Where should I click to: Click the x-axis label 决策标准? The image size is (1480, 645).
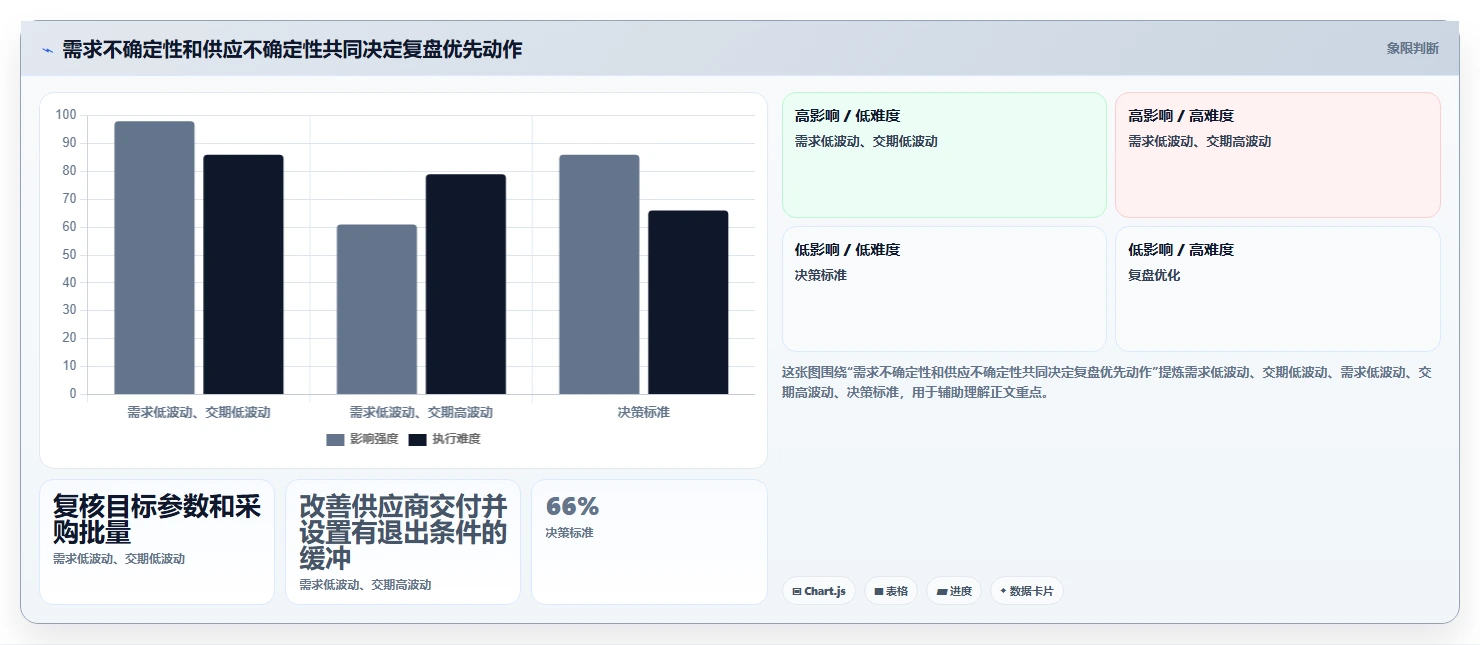(644, 412)
